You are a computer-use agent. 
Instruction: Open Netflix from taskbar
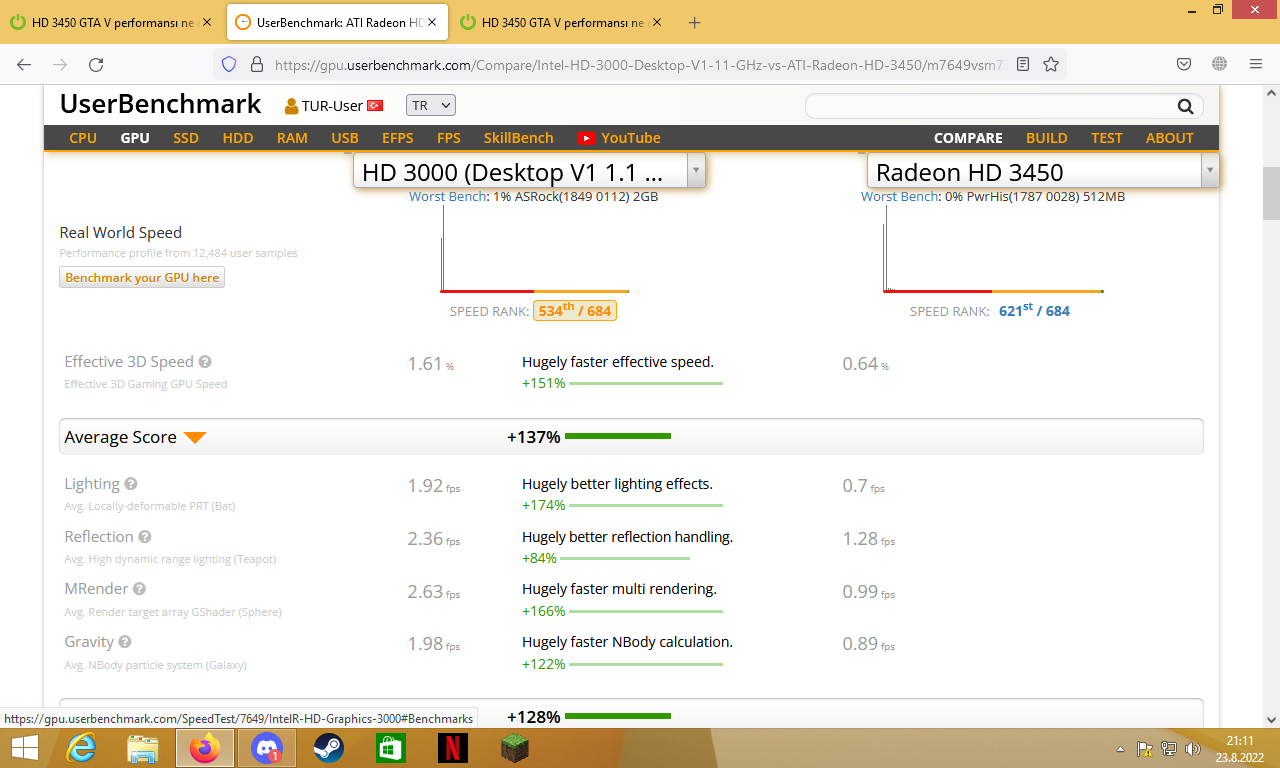(453, 747)
